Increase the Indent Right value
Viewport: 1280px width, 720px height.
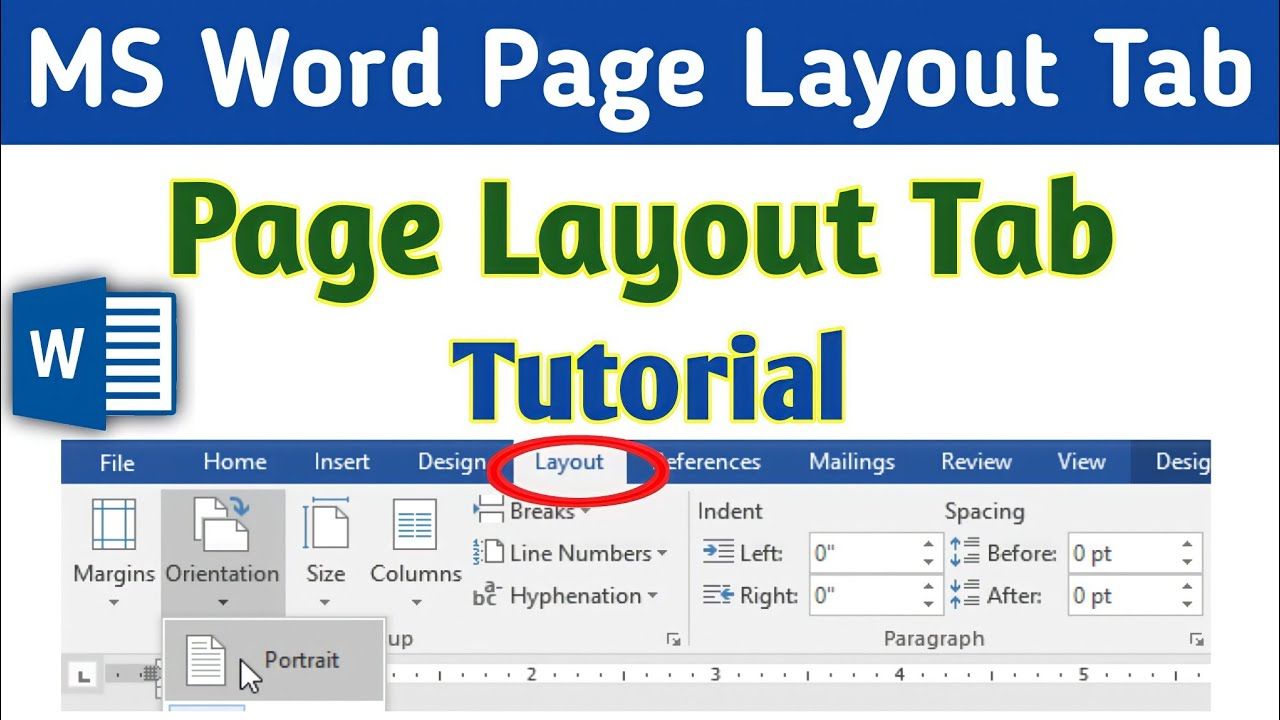pyautogui.click(x=929, y=587)
